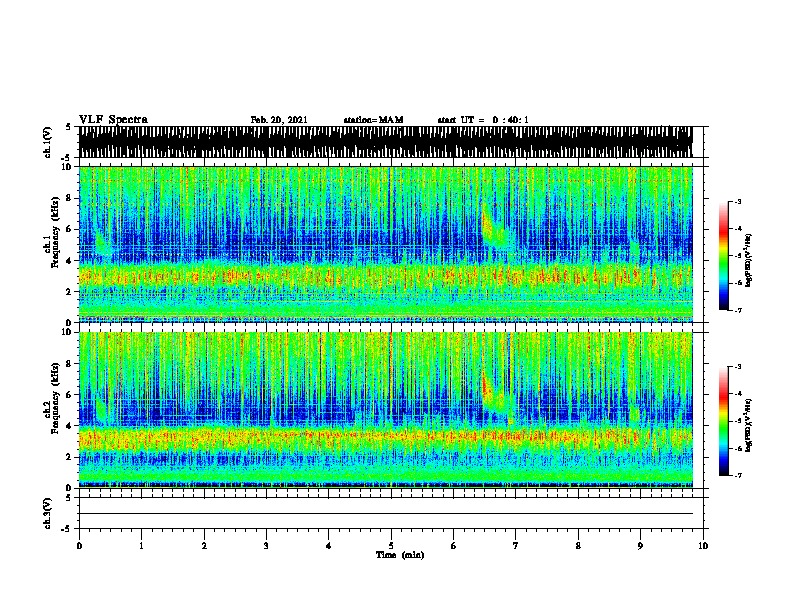Click the "-3" label on ch.1 color bar
Image resolution: width=792 pixels, height=612 pixels.
point(737,201)
